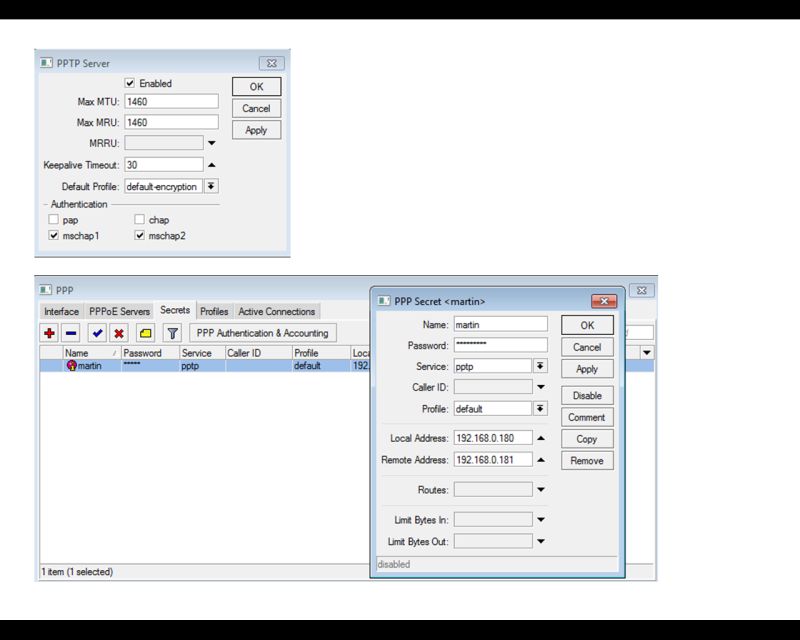Click OK in PPTP Server window
The image size is (800, 640).
coord(257,87)
